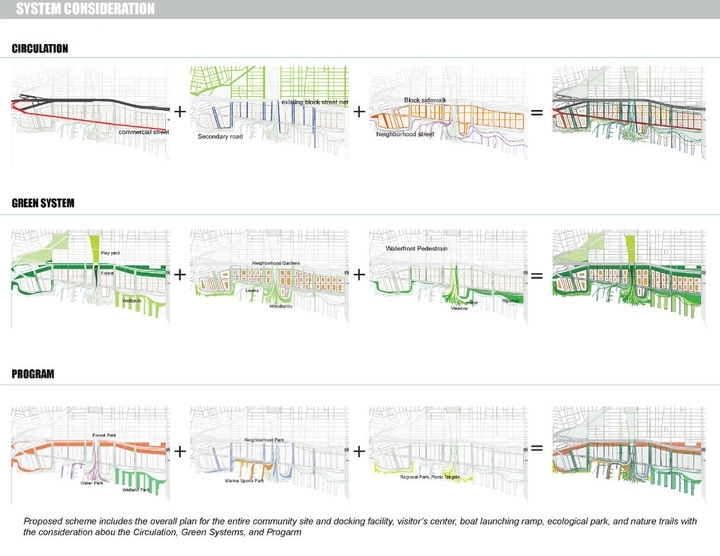Viewport: 720px width, 556px height.
Task: Click the 'Forest' label in Green System
Action: coord(107,273)
